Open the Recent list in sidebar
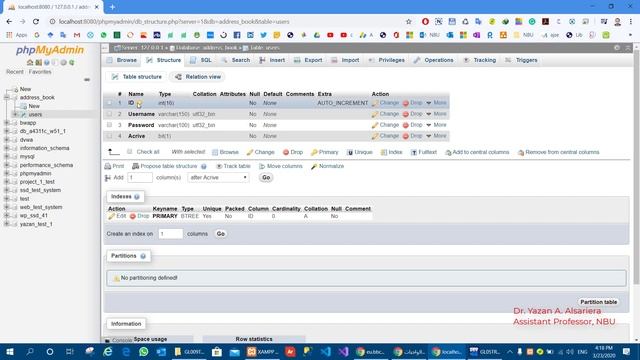 coord(15,72)
